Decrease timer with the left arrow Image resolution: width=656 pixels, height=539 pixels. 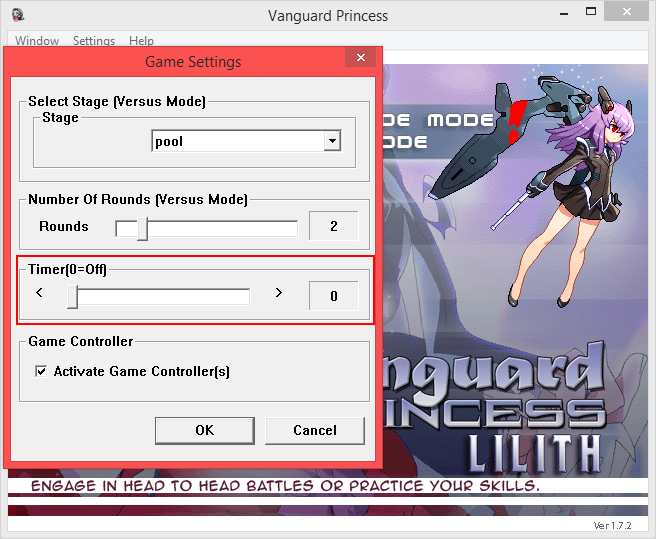click(x=39, y=293)
